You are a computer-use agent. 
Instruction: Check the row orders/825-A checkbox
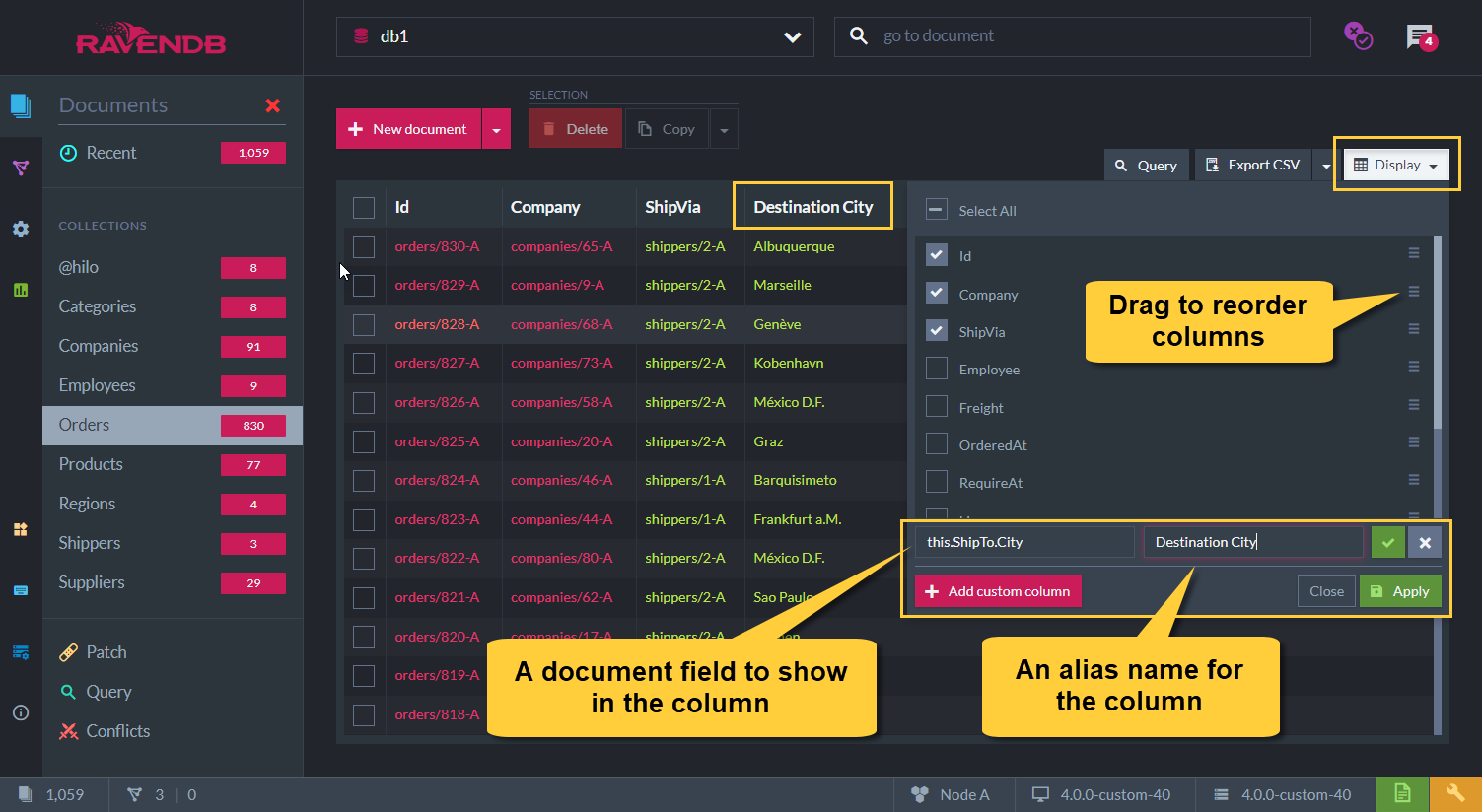tap(364, 441)
